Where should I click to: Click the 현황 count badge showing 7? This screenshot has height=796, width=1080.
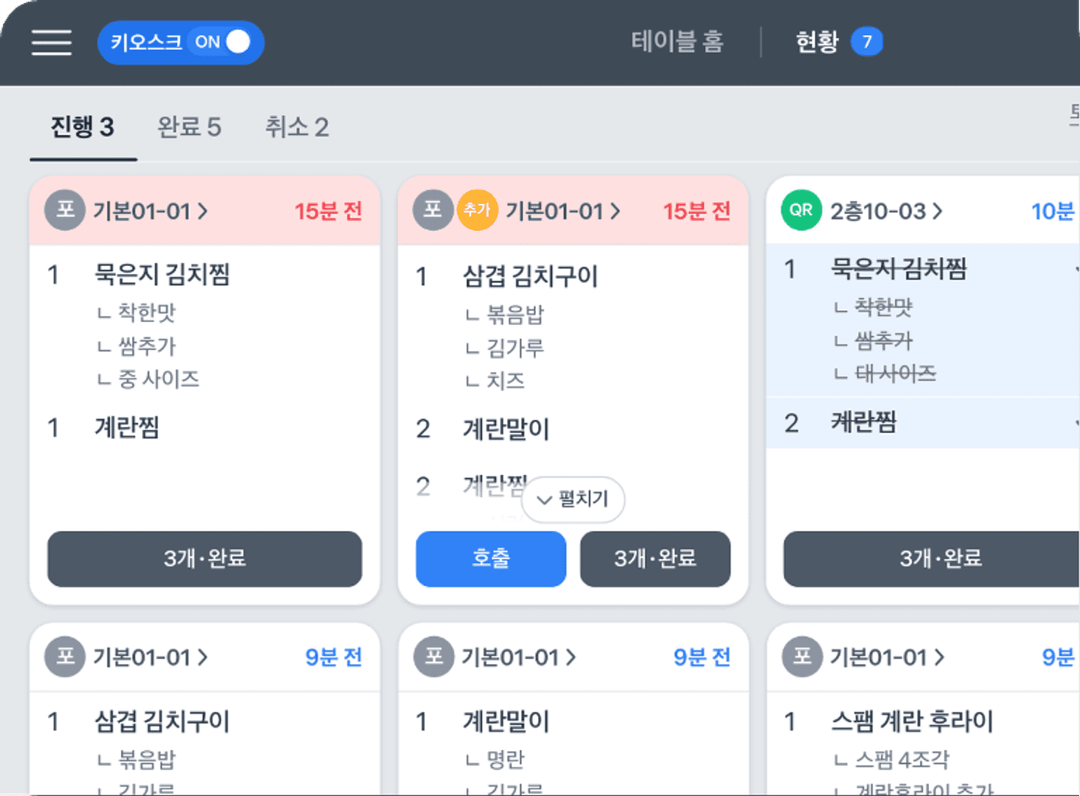coord(866,42)
